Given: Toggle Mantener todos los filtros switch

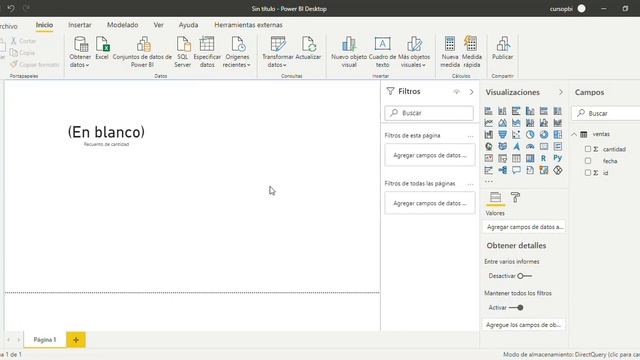Looking at the screenshot, I should 516,308.
